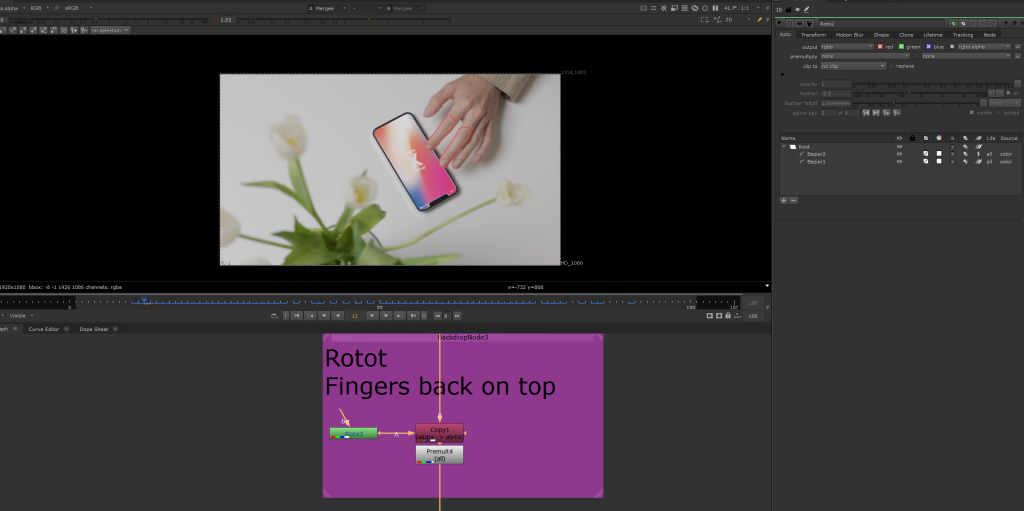Click the Play backward button
The width and height of the screenshot is (1024, 511).
click(338, 316)
